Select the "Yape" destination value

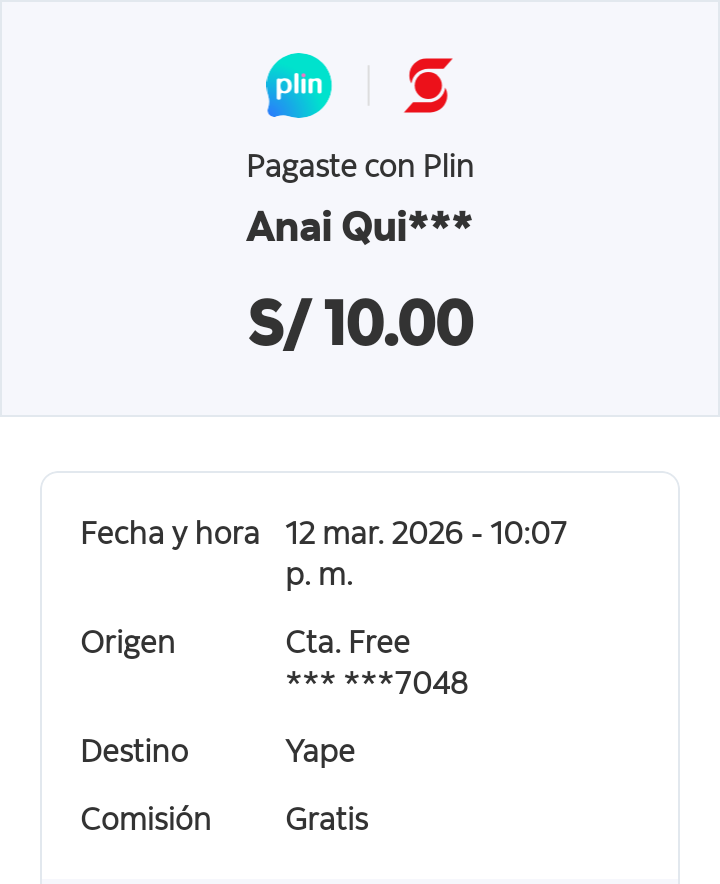[320, 751]
